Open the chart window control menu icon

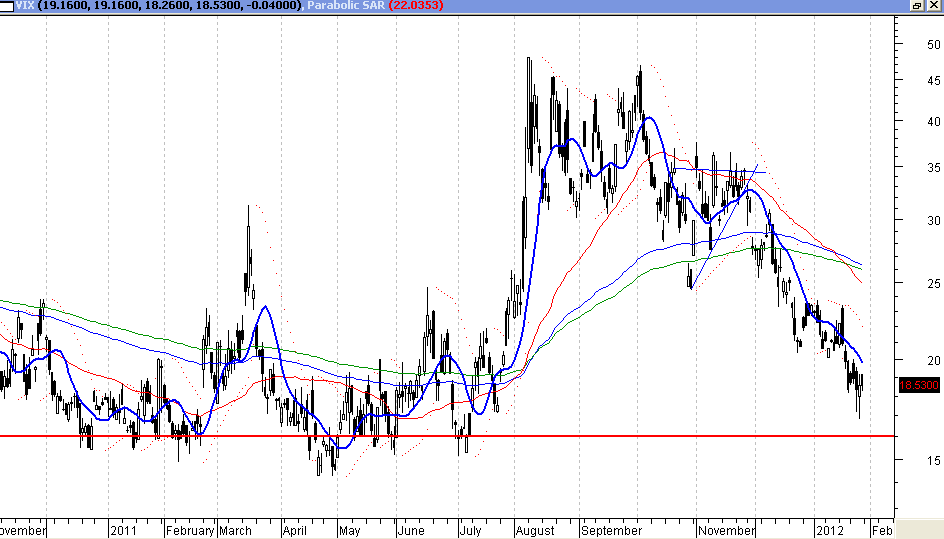[7, 6]
